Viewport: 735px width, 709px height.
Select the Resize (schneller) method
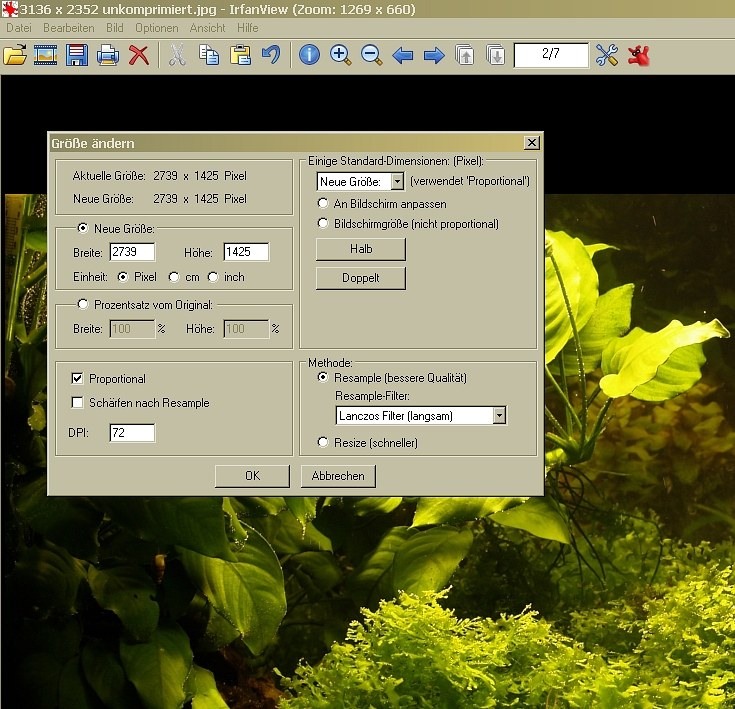(323, 442)
